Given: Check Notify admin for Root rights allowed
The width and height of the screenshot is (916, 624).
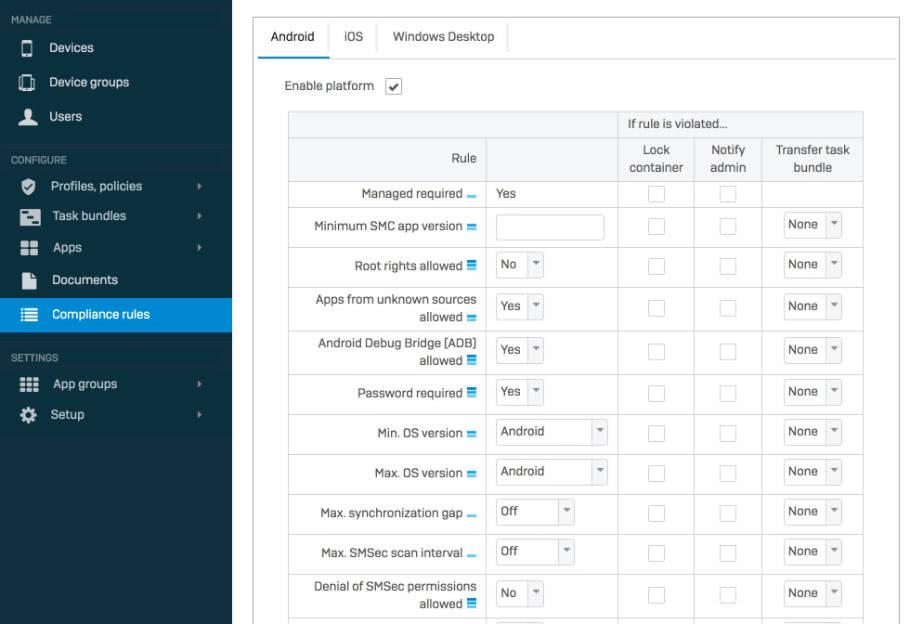Looking at the screenshot, I should click(x=727, y=266).
